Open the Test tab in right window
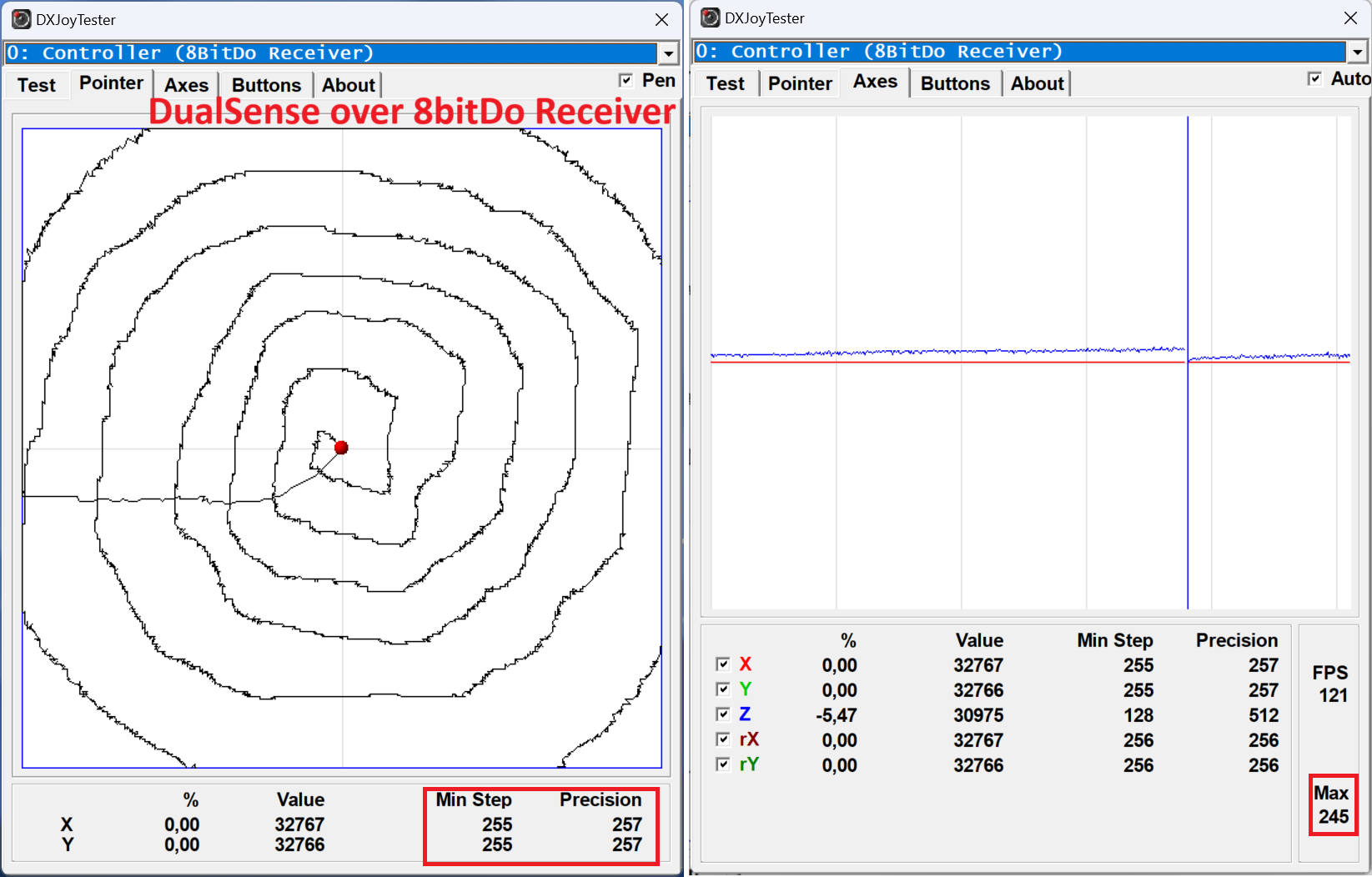This screenshot has height=877, width=1372. pos(726,83)
